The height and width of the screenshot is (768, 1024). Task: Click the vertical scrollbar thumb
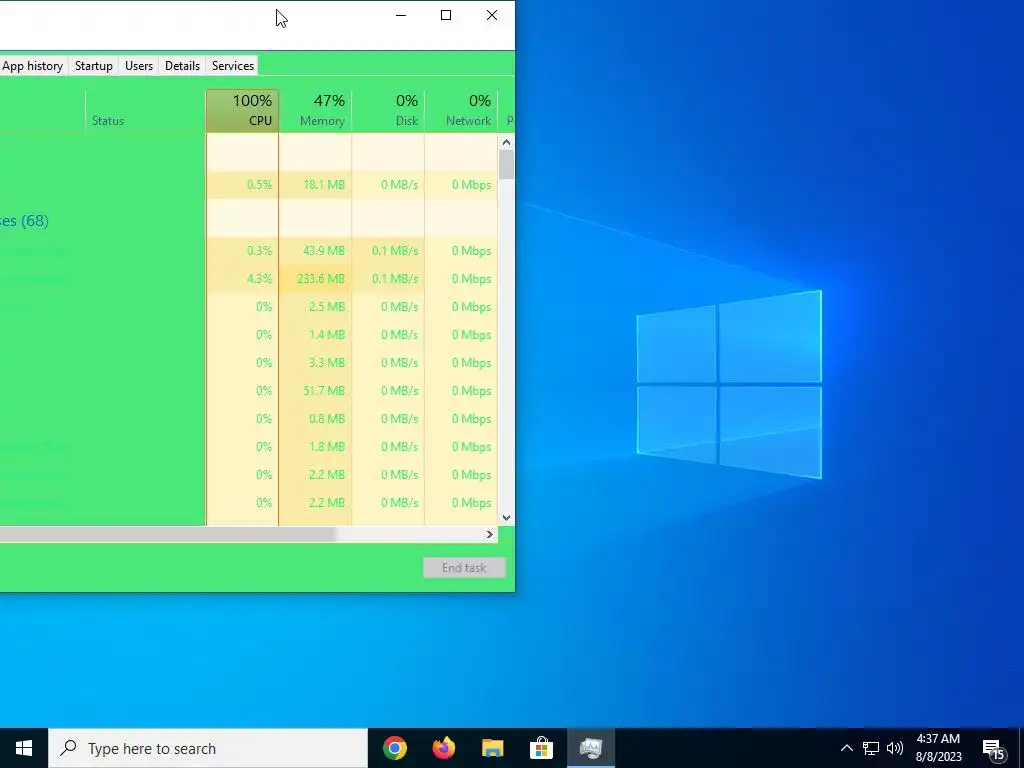[x=506, y=165]
